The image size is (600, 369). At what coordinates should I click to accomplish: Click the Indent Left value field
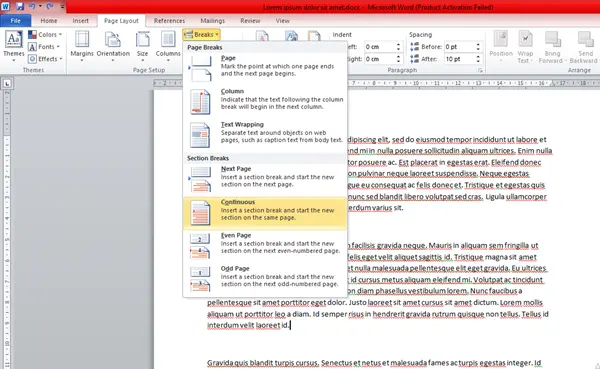pyautogui.click(x=379, y=47)
